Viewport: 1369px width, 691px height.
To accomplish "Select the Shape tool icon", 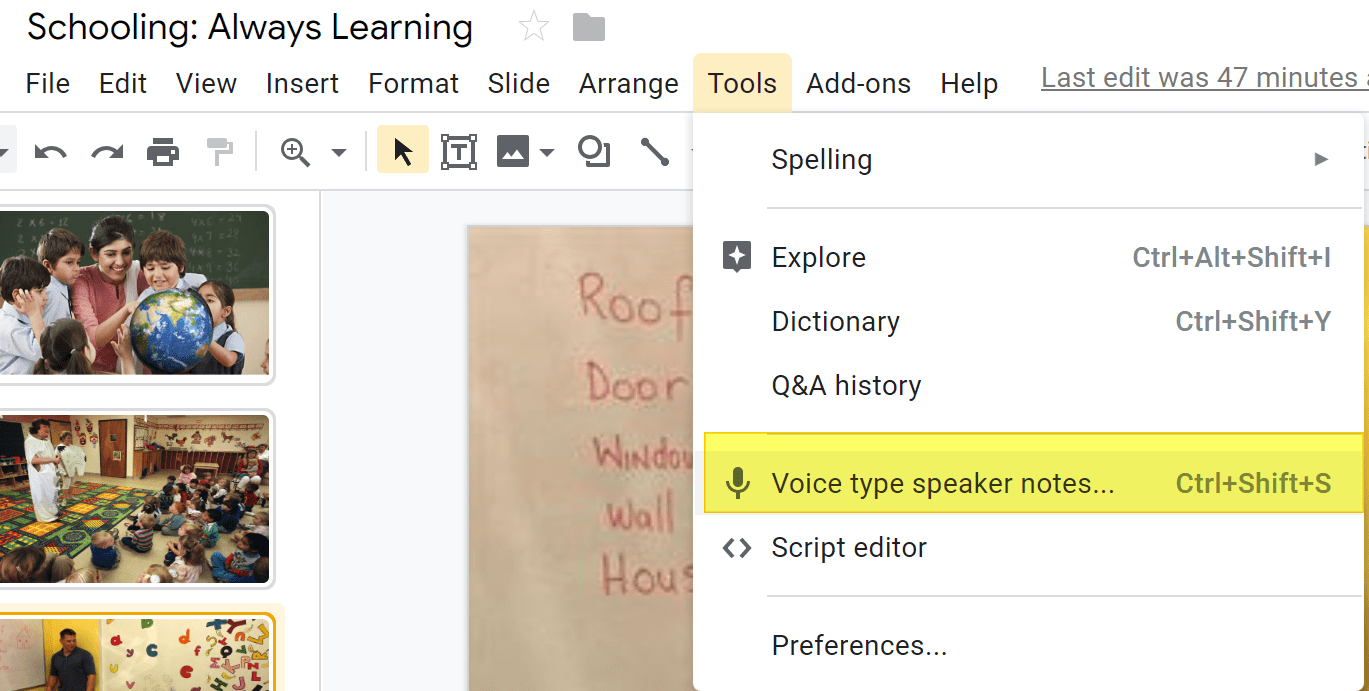I will coord(595,152).
